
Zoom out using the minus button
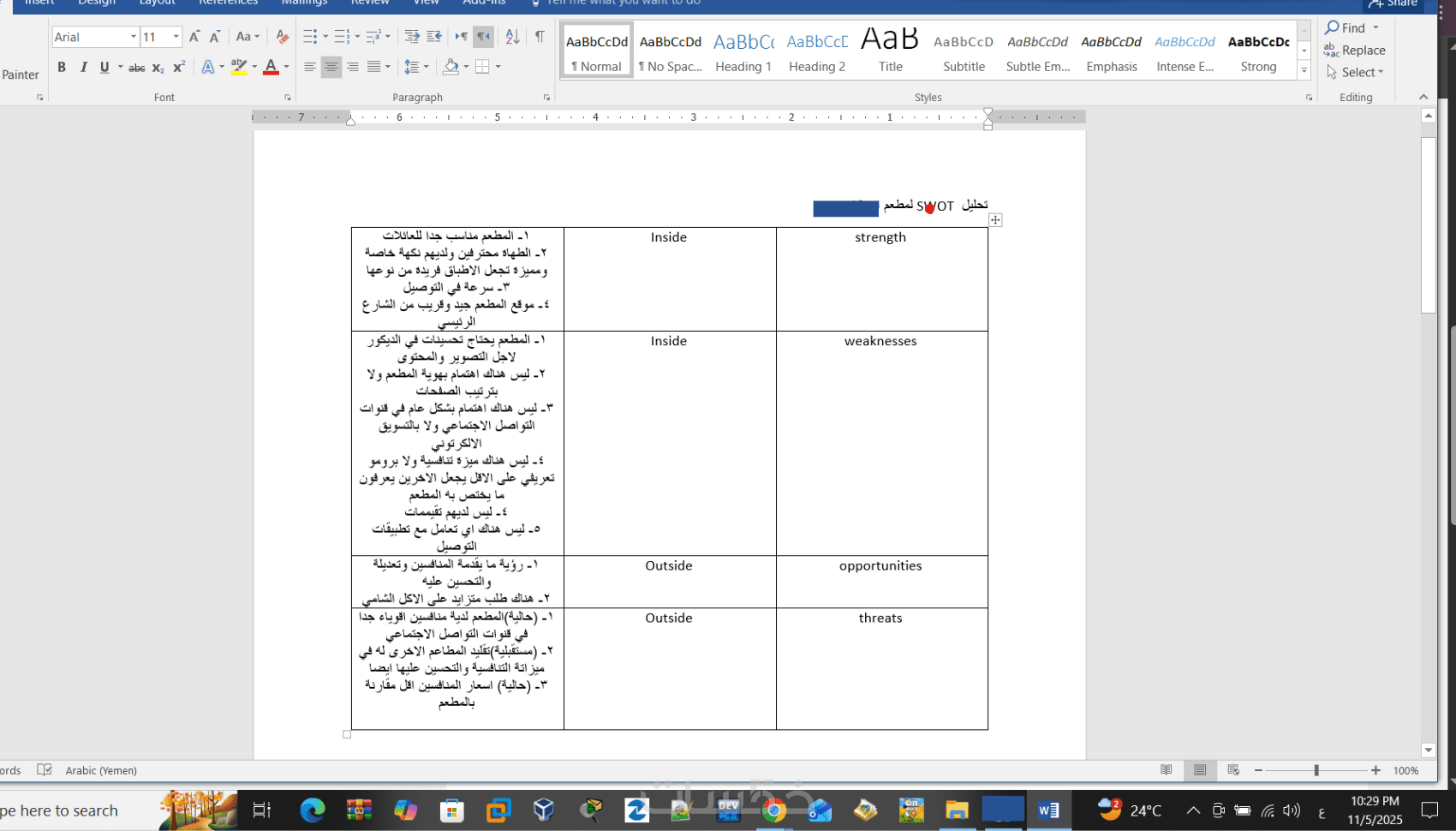point(1258,770)
